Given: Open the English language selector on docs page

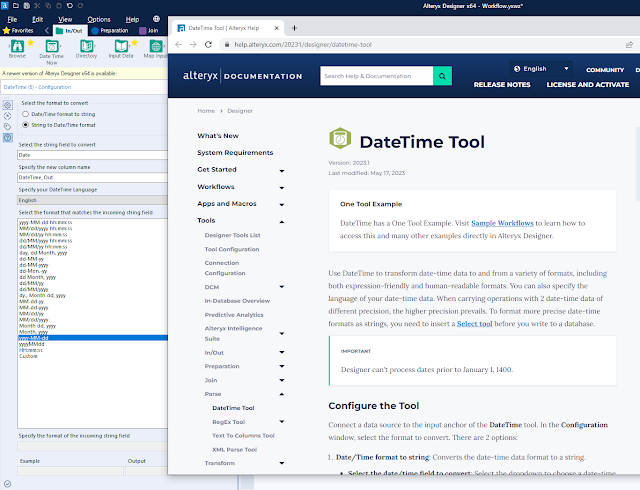Looking at the screenshot, I should (541, 69).
